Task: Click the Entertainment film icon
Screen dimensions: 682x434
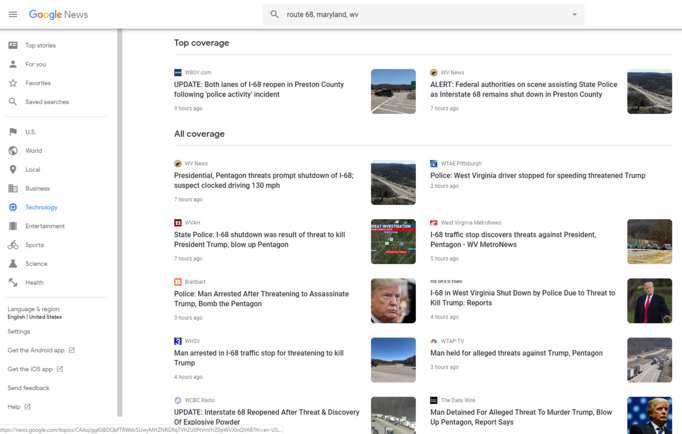Action: [13, 226]
